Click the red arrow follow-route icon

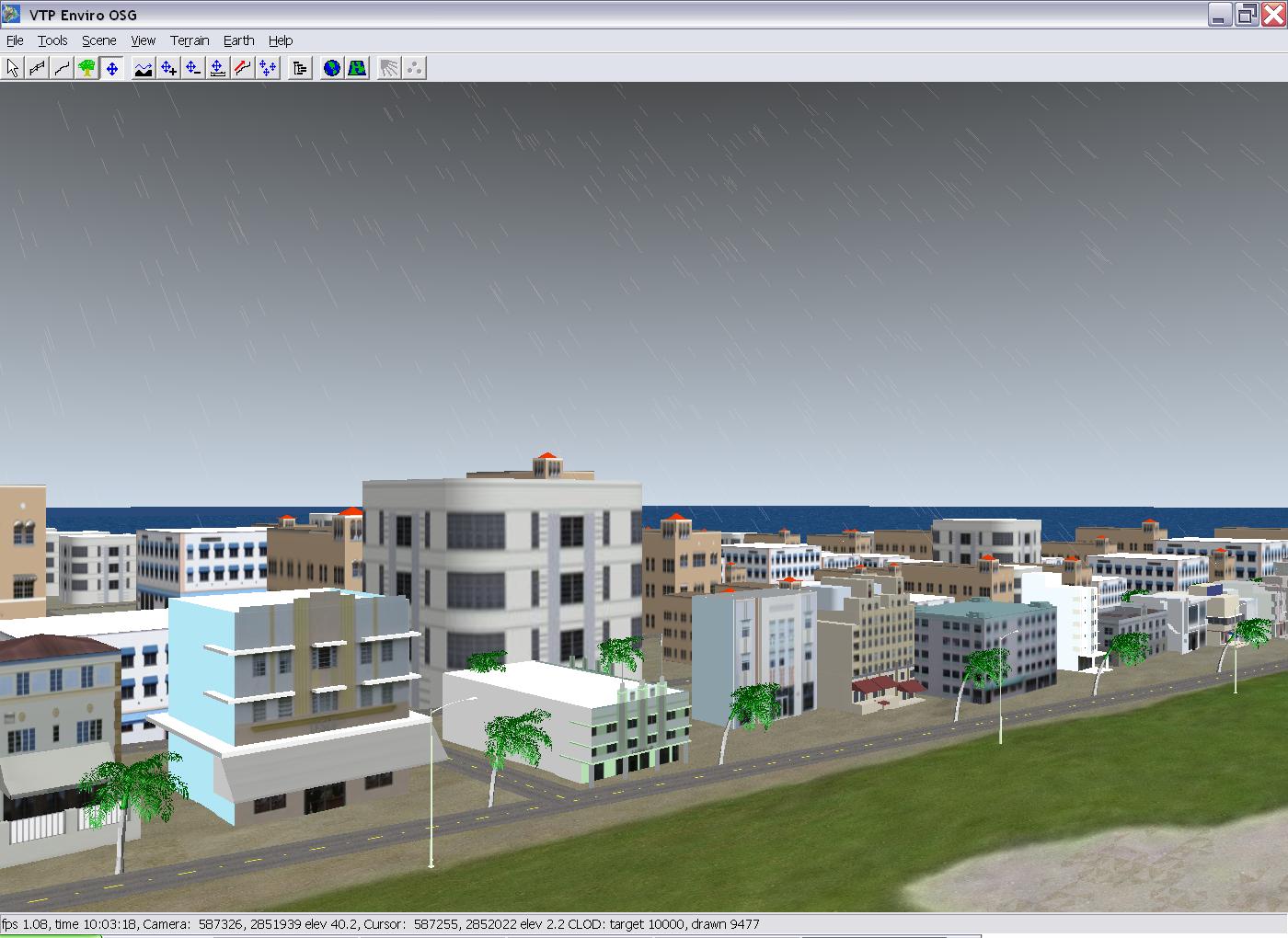(x=242, y=68)
